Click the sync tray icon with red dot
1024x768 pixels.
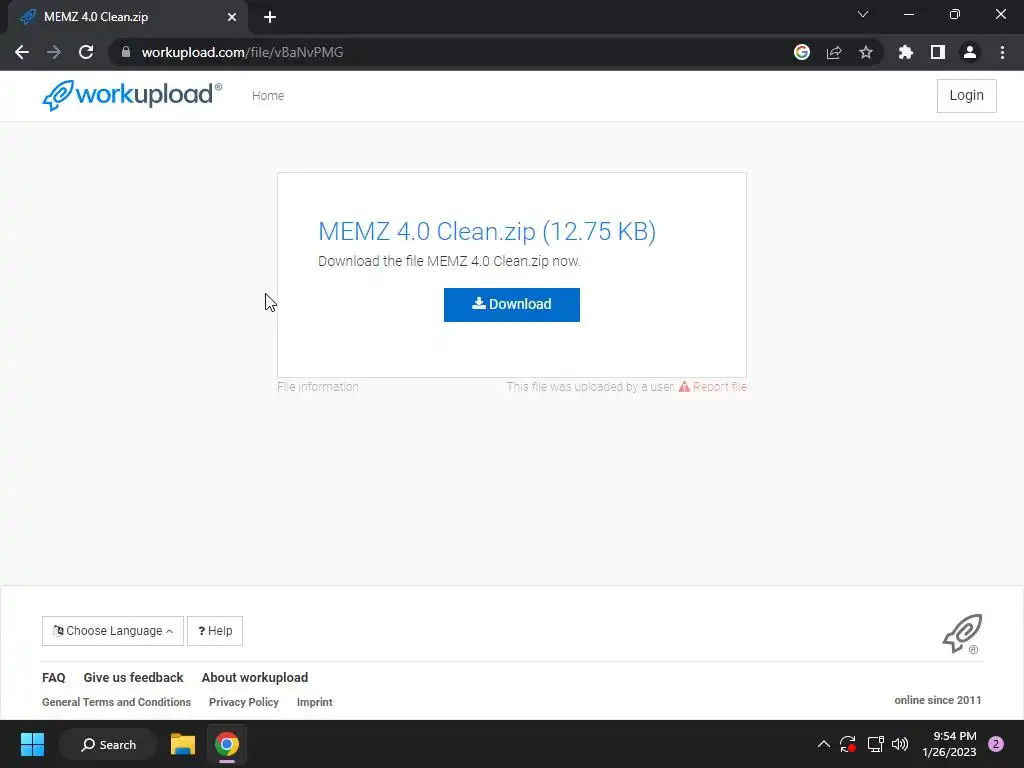[848, 744]
